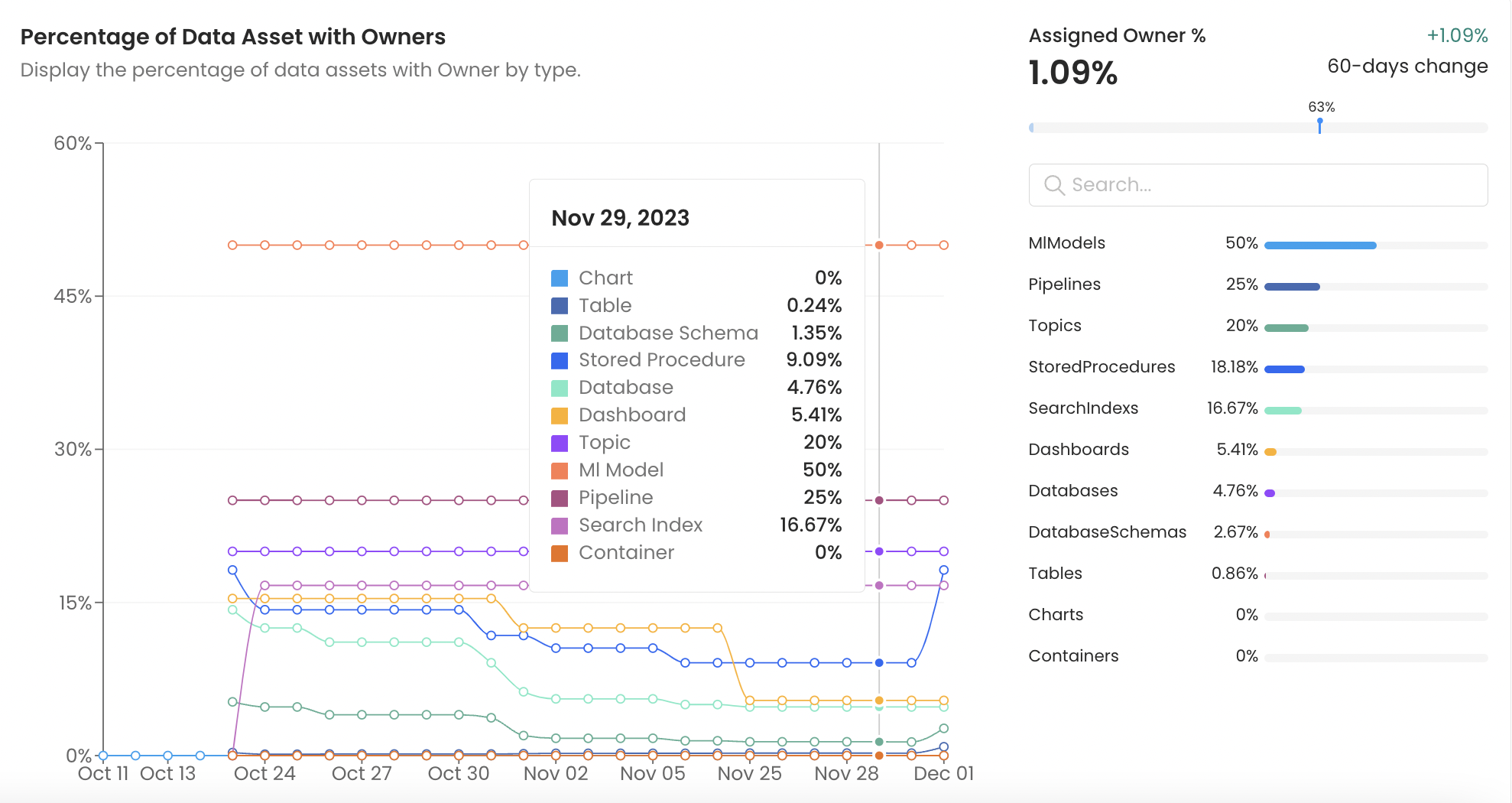Expand the MlModels row in sidebar
Screen dimensions: 1512x803
(x=1067, y=242)
